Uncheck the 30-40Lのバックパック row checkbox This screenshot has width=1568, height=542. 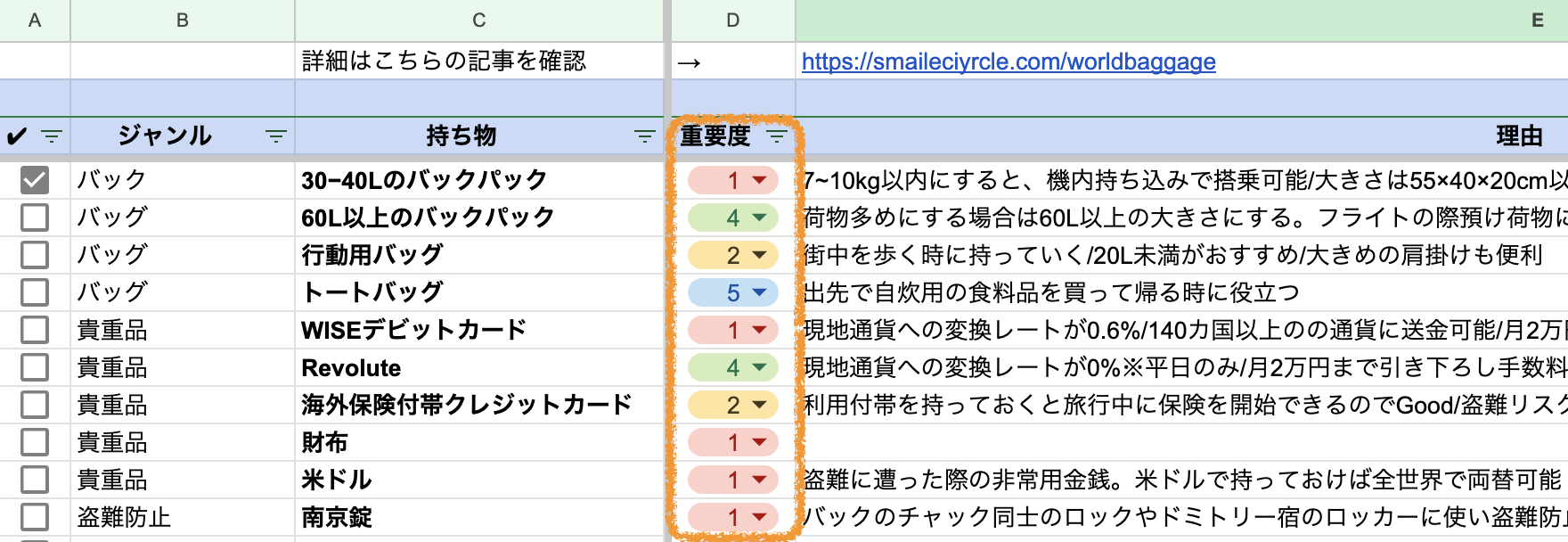click(35, 180)
